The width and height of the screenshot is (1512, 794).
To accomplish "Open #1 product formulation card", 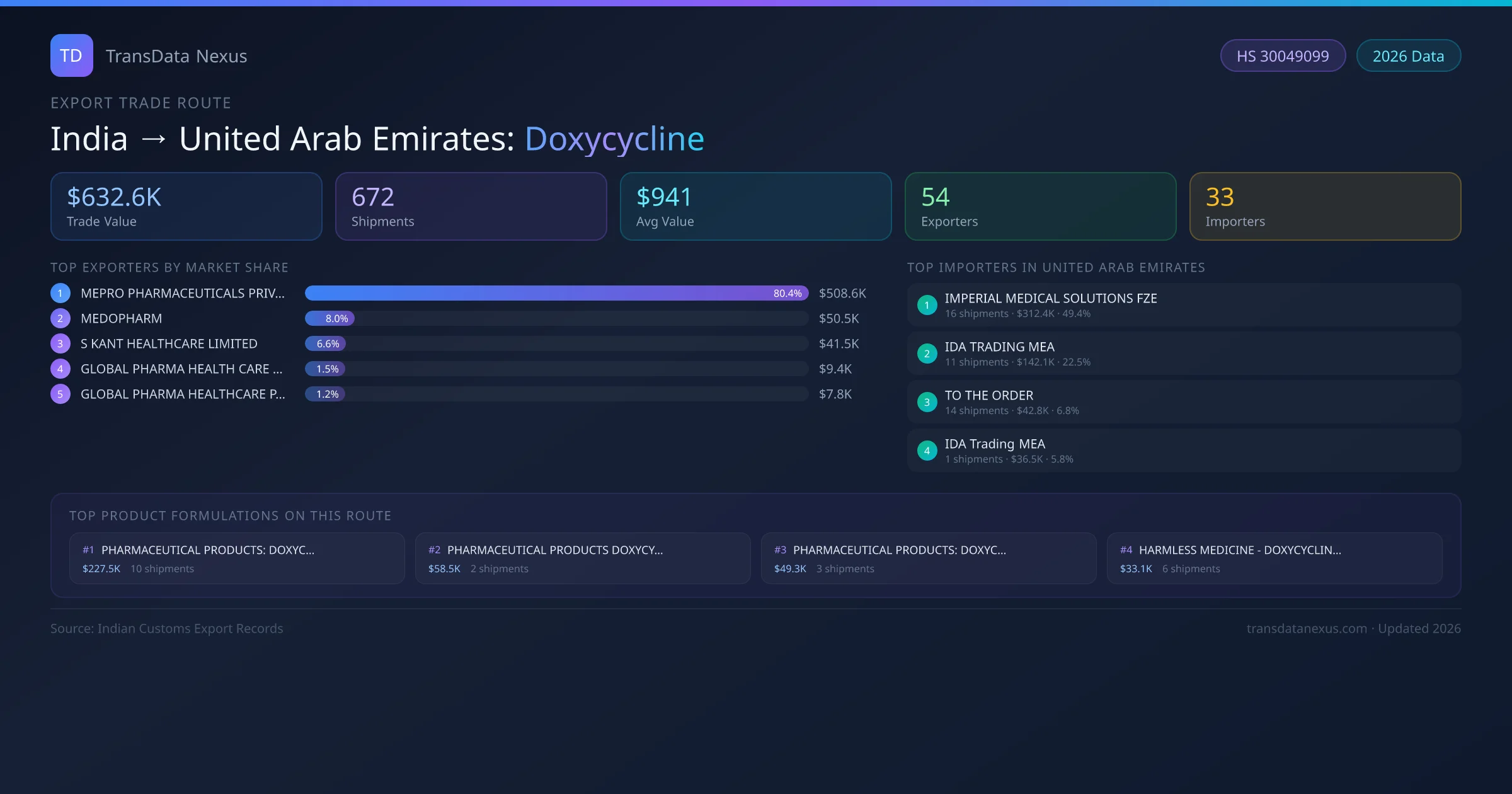I will coord(236,558).
